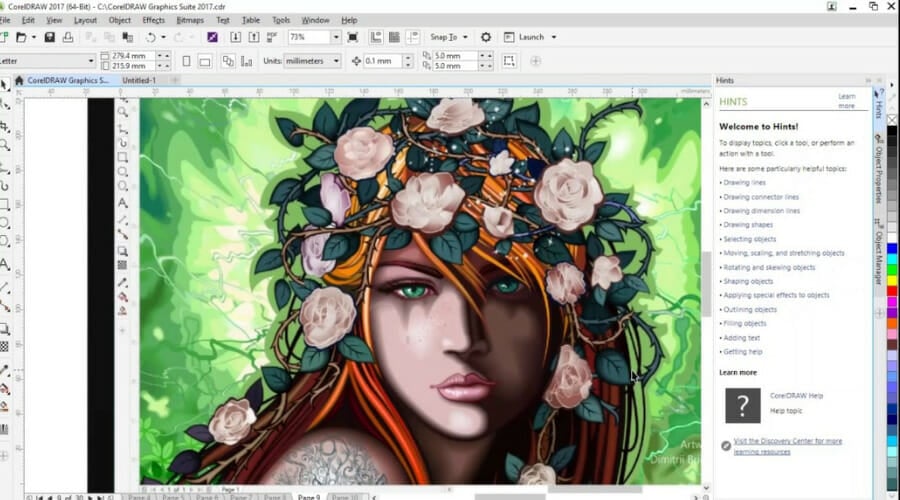Expand the Undo history dropdown arrow
This screenshot has height=500, width=900.
[163, 37]
